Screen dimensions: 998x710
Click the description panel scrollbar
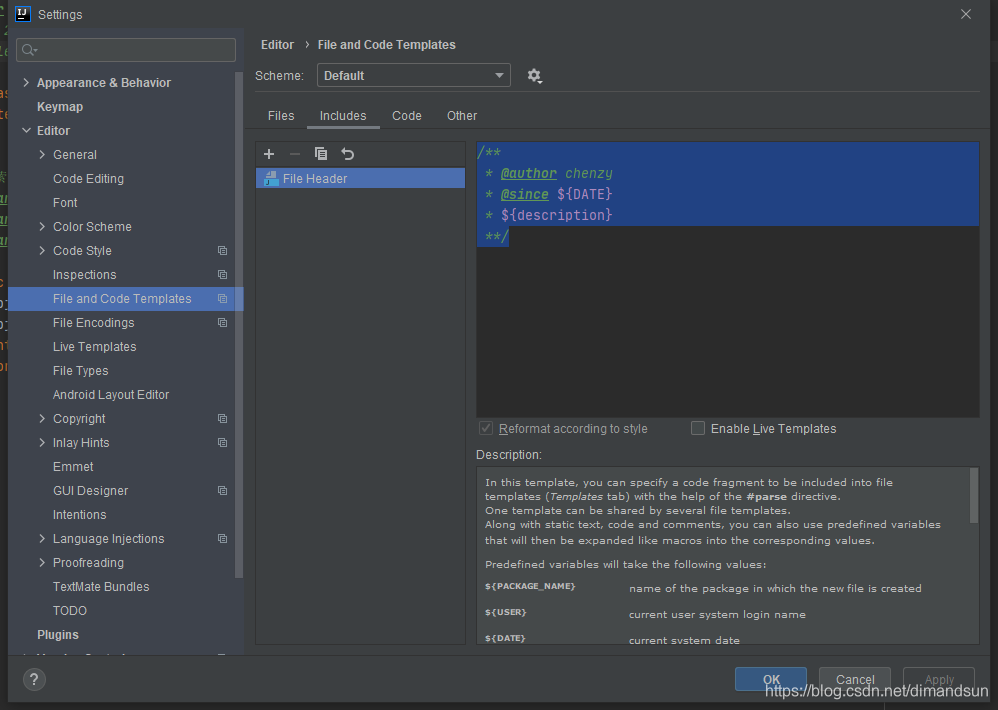click(x=973, y=495)
